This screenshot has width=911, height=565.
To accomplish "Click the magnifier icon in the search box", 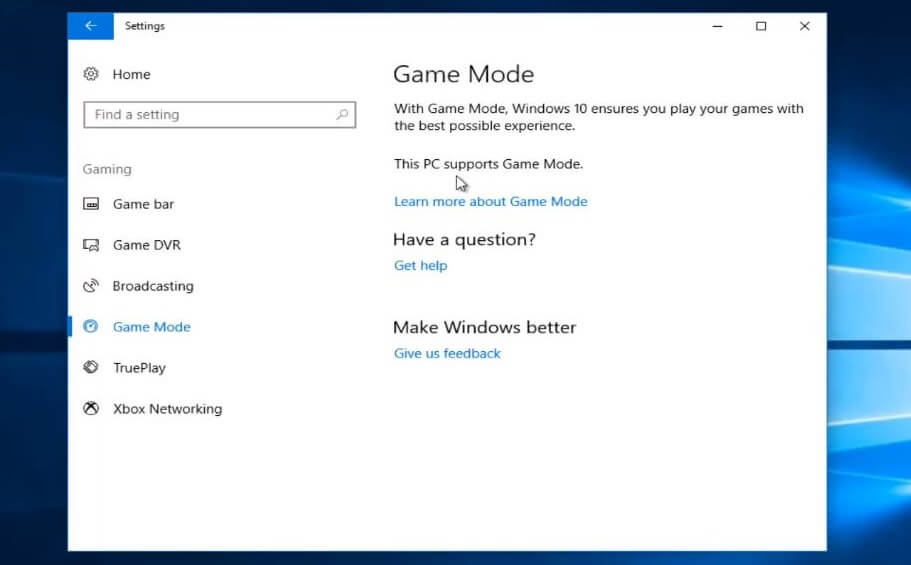I will point(342,115).
